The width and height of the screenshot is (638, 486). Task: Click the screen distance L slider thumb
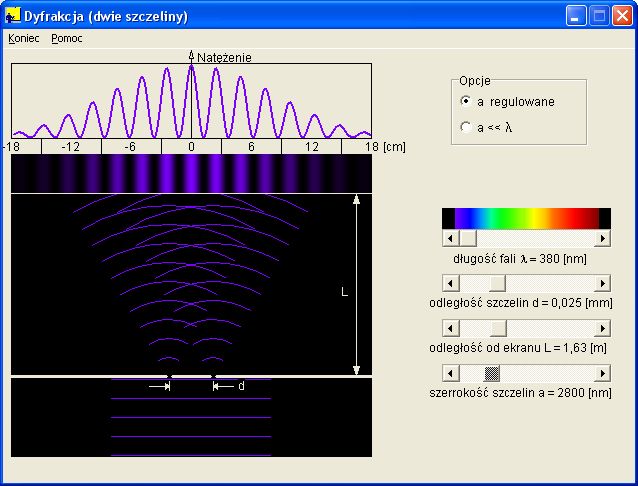(x=498, y=328)
